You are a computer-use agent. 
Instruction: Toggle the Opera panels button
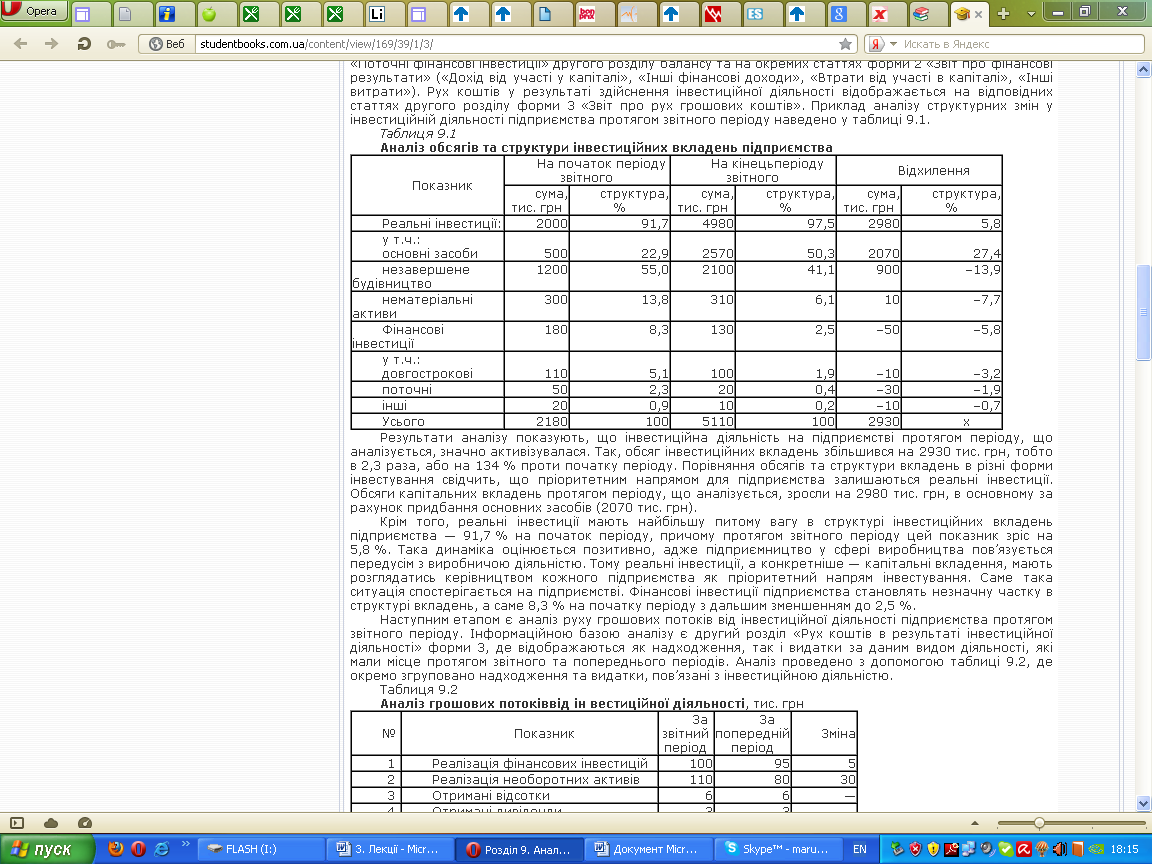17,823
